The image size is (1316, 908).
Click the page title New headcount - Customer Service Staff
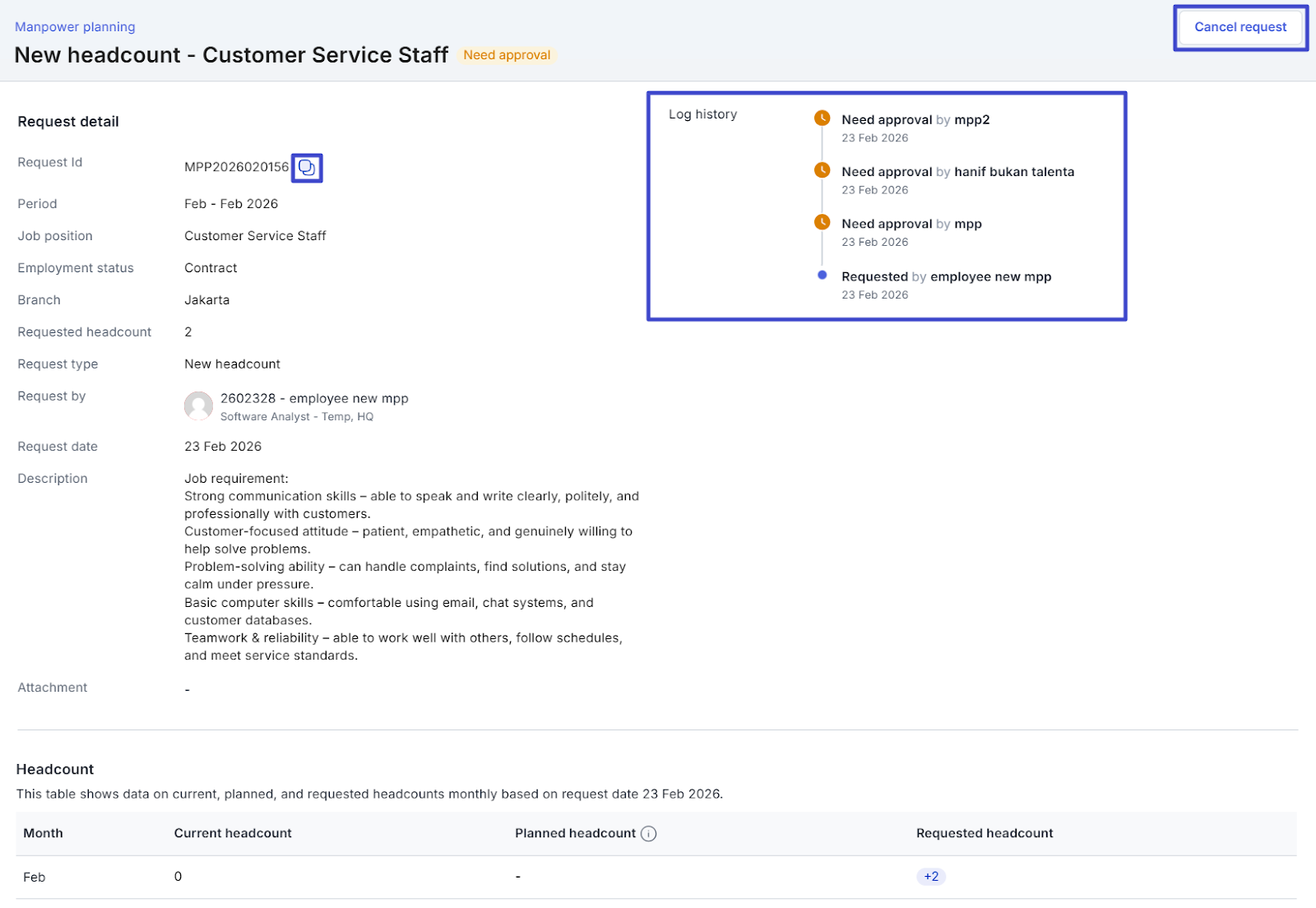tap(231, 55)
